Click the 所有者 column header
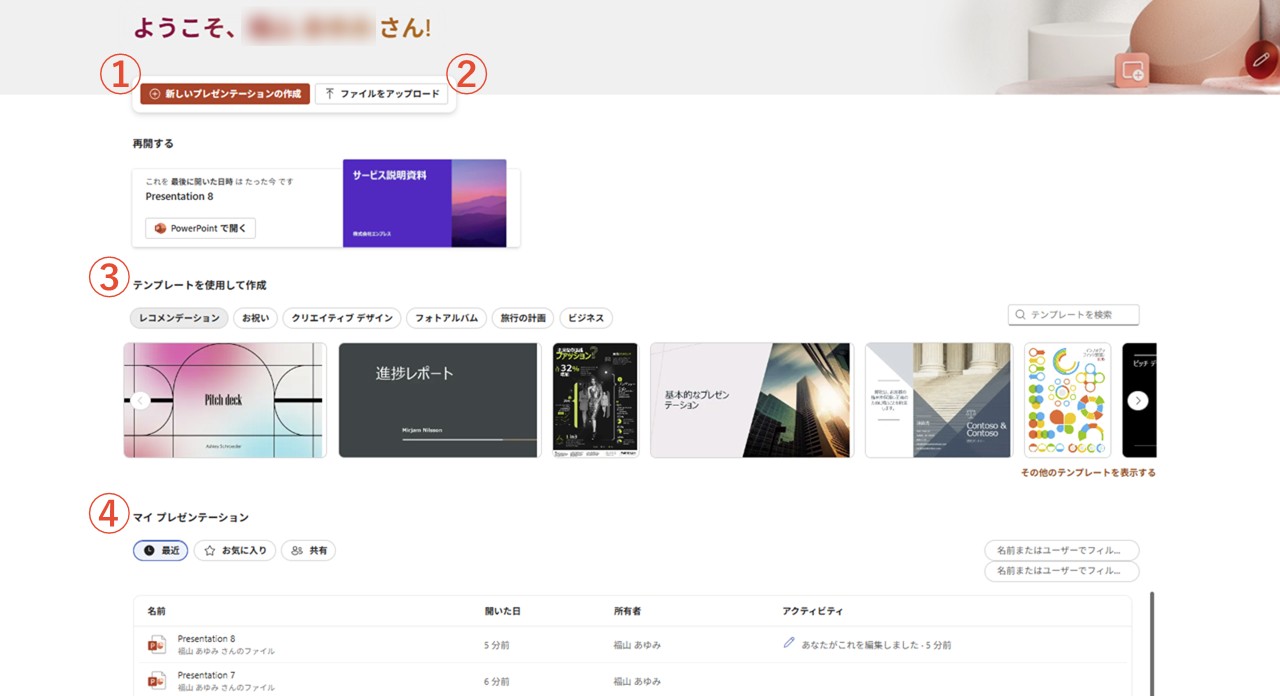This screenshot has width=1280, height=696. tap(629, 610)
